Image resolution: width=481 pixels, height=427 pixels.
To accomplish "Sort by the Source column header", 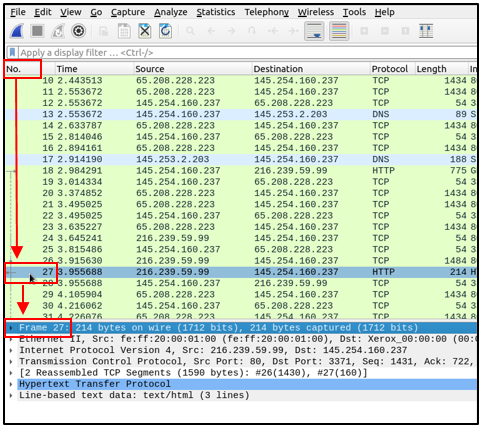I will (193, 69).
